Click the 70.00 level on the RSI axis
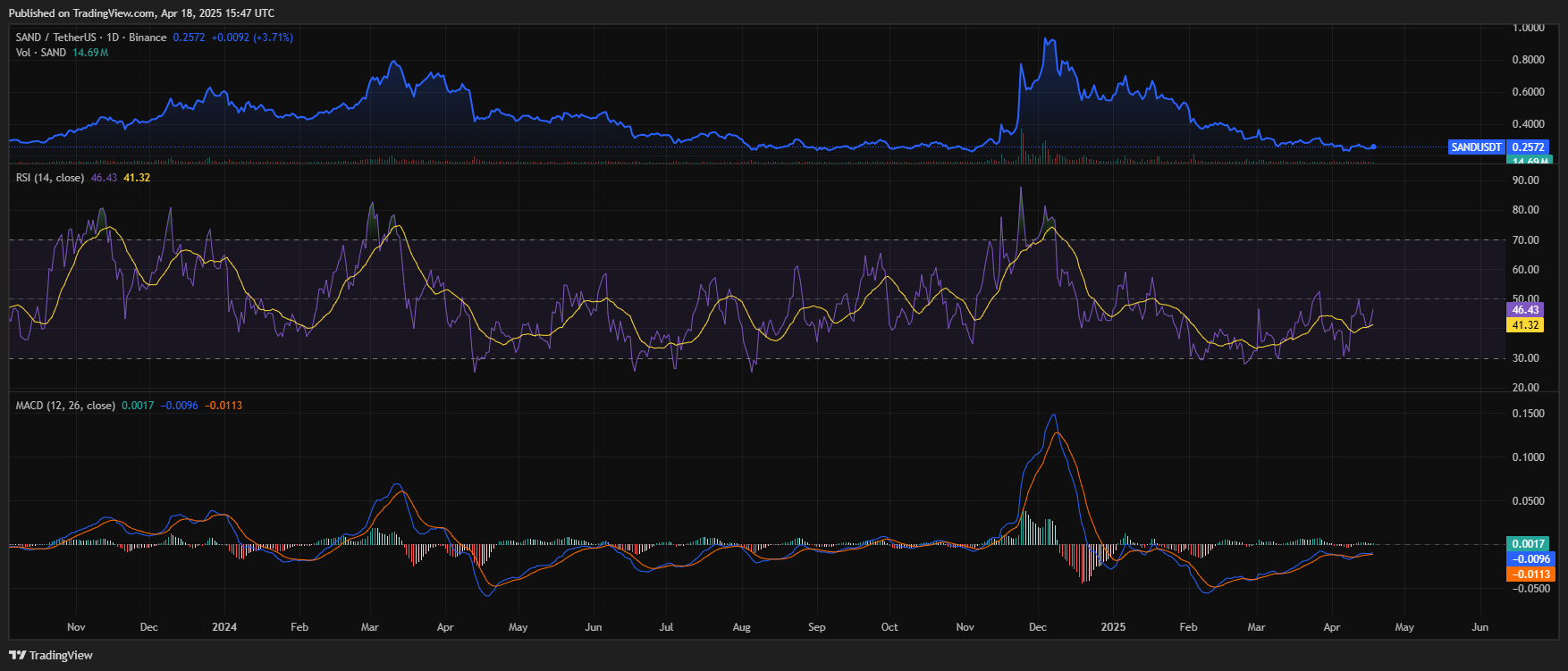Viewport: 1568px width, 671px height. point(1525,240)
